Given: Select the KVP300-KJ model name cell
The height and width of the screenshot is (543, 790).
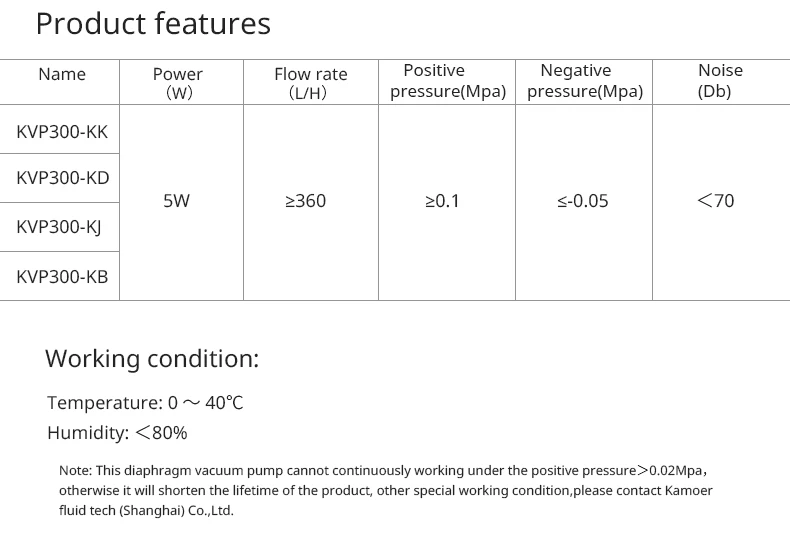Looking at the screenshot, I should coord(58,227).
